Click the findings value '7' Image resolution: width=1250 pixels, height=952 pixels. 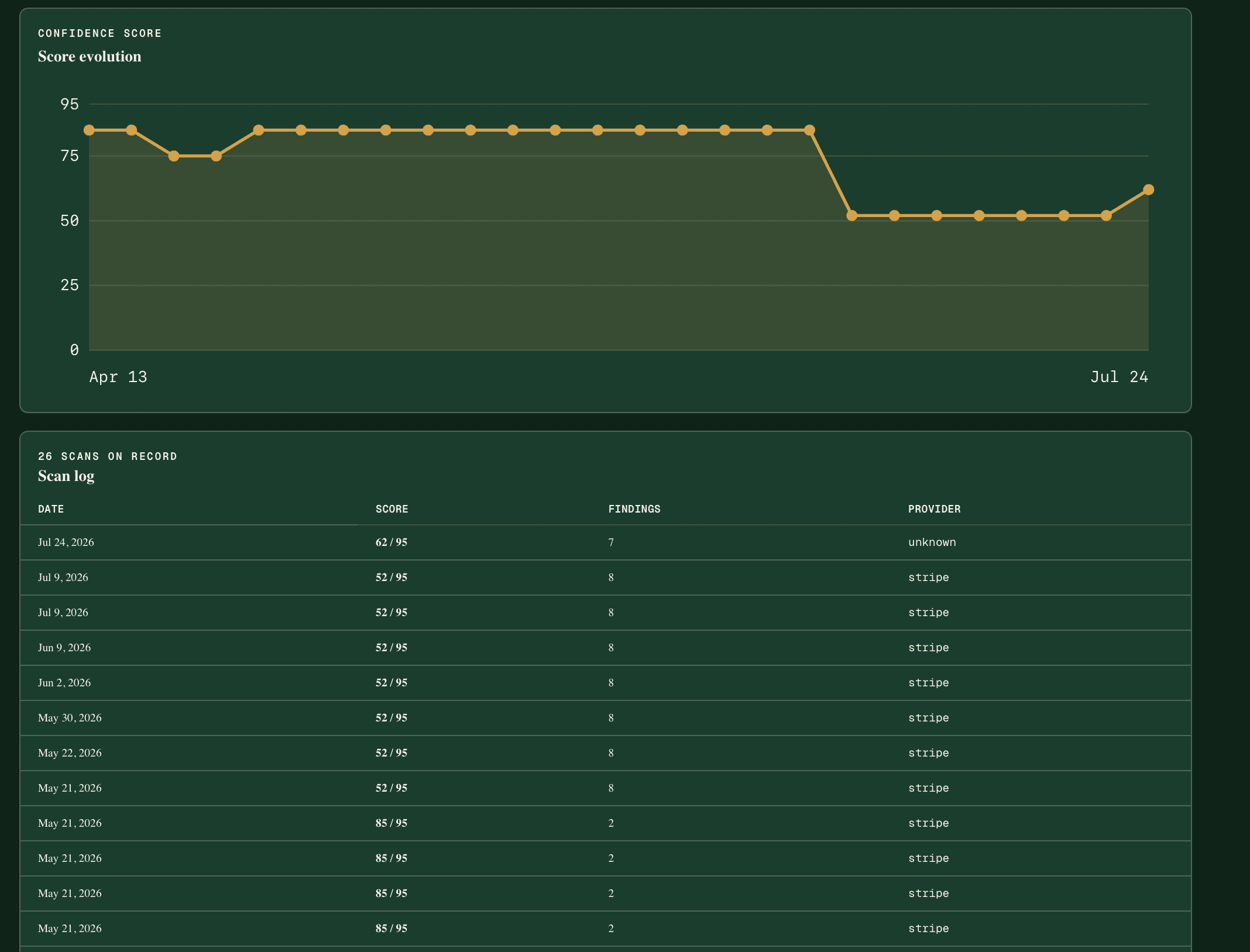611,542
